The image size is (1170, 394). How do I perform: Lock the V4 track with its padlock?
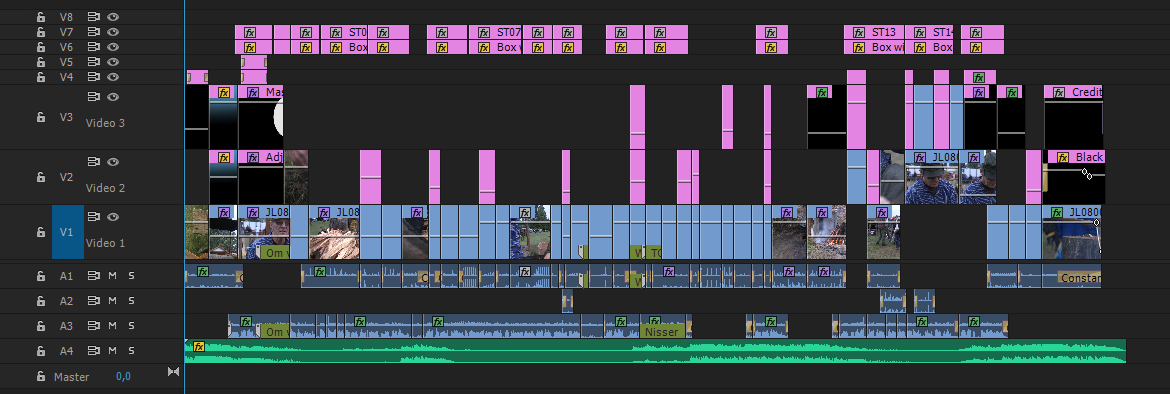point(41,77)
